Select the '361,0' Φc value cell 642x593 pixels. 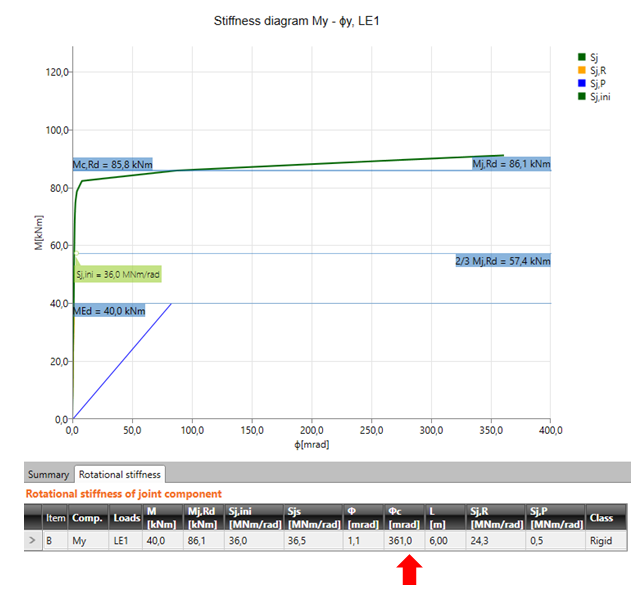point(404,541)
